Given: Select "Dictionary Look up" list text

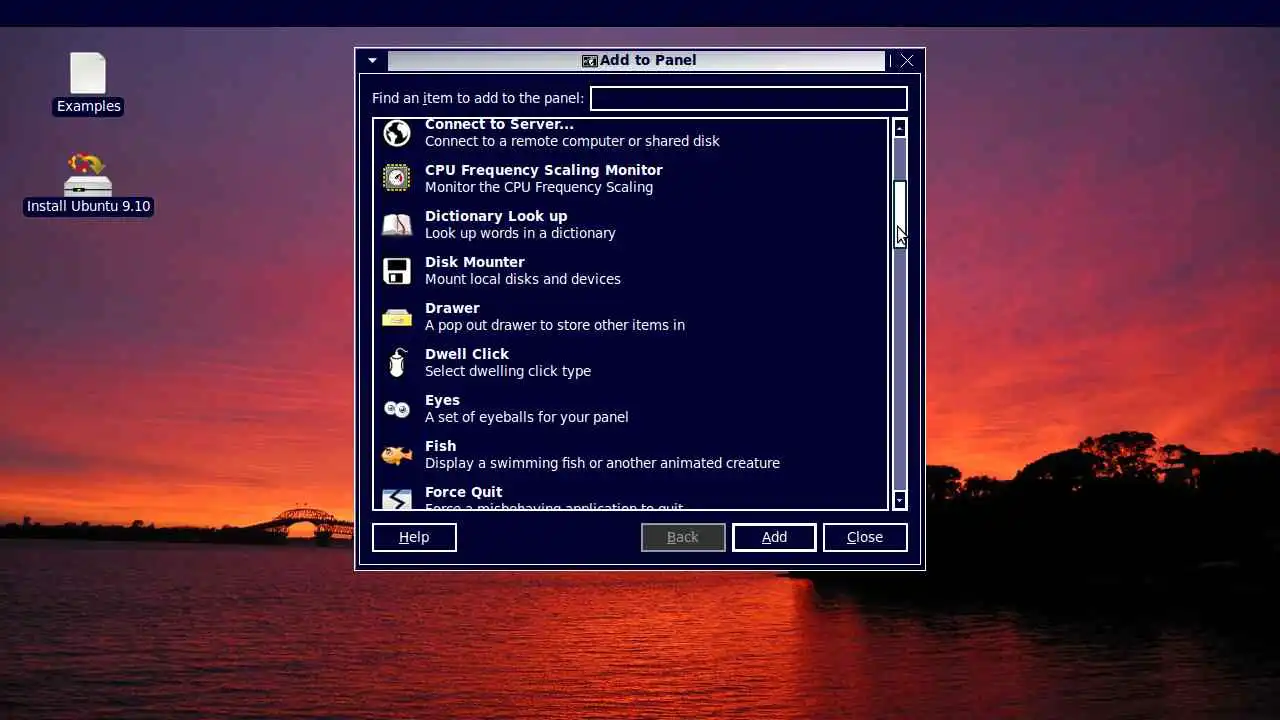Looking at the screenshot, I should click(496, 216).
